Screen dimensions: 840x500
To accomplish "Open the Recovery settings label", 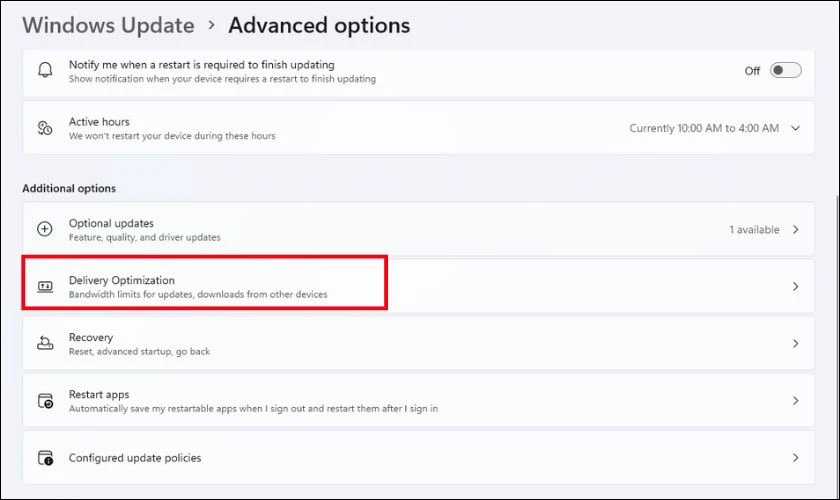I will tap(91, 338).
